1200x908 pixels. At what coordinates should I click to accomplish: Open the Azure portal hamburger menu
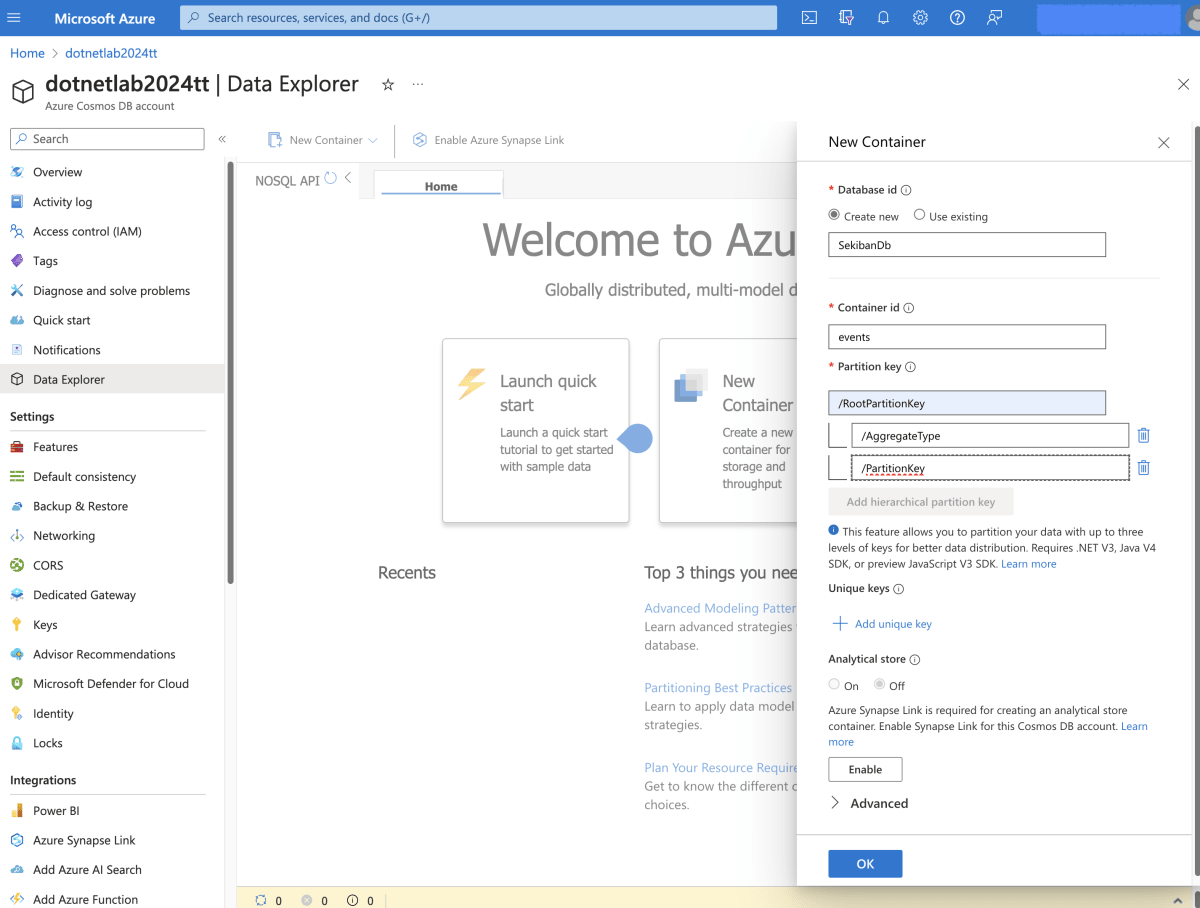[14, 18]
